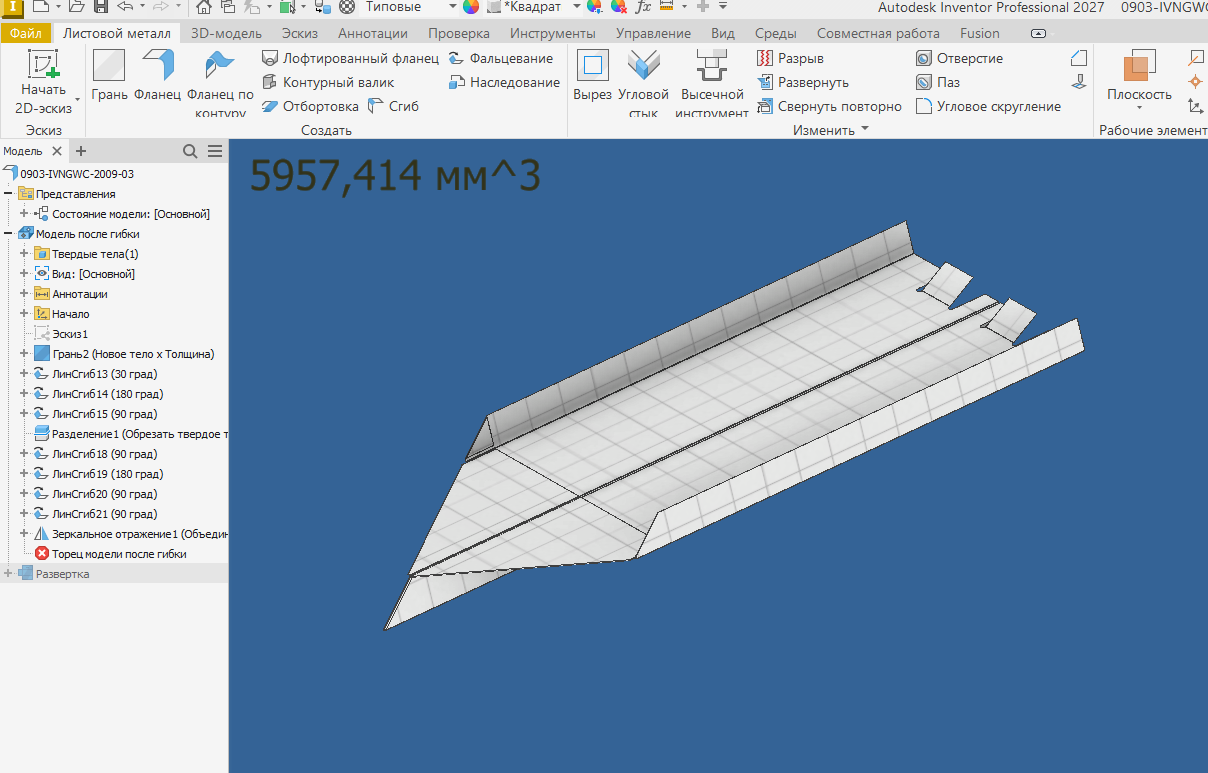Screen dimensions: 1208x773
Task: Expand the Изменить panel dropdown
Action: click(865, 130)
